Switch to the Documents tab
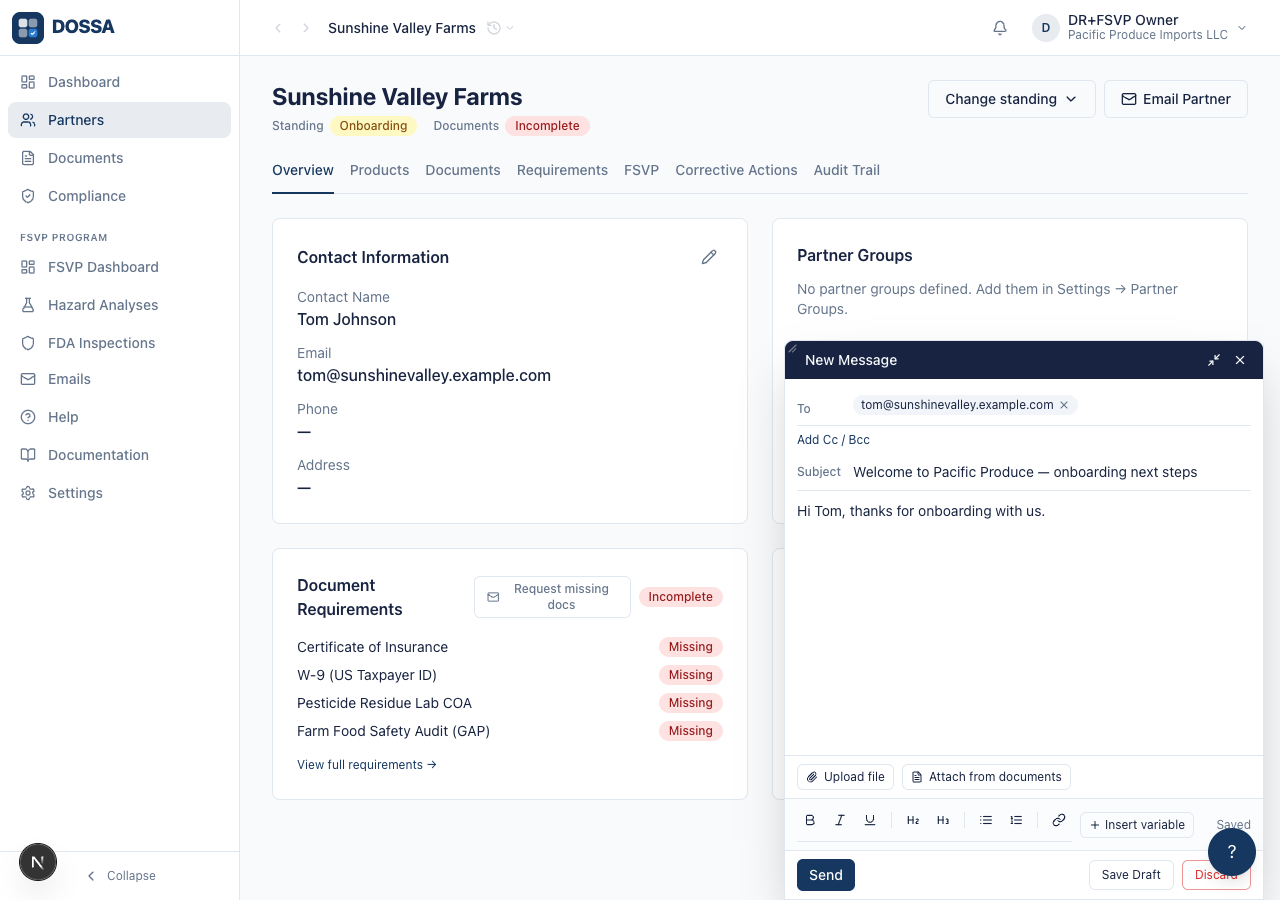 click(463, 170)
